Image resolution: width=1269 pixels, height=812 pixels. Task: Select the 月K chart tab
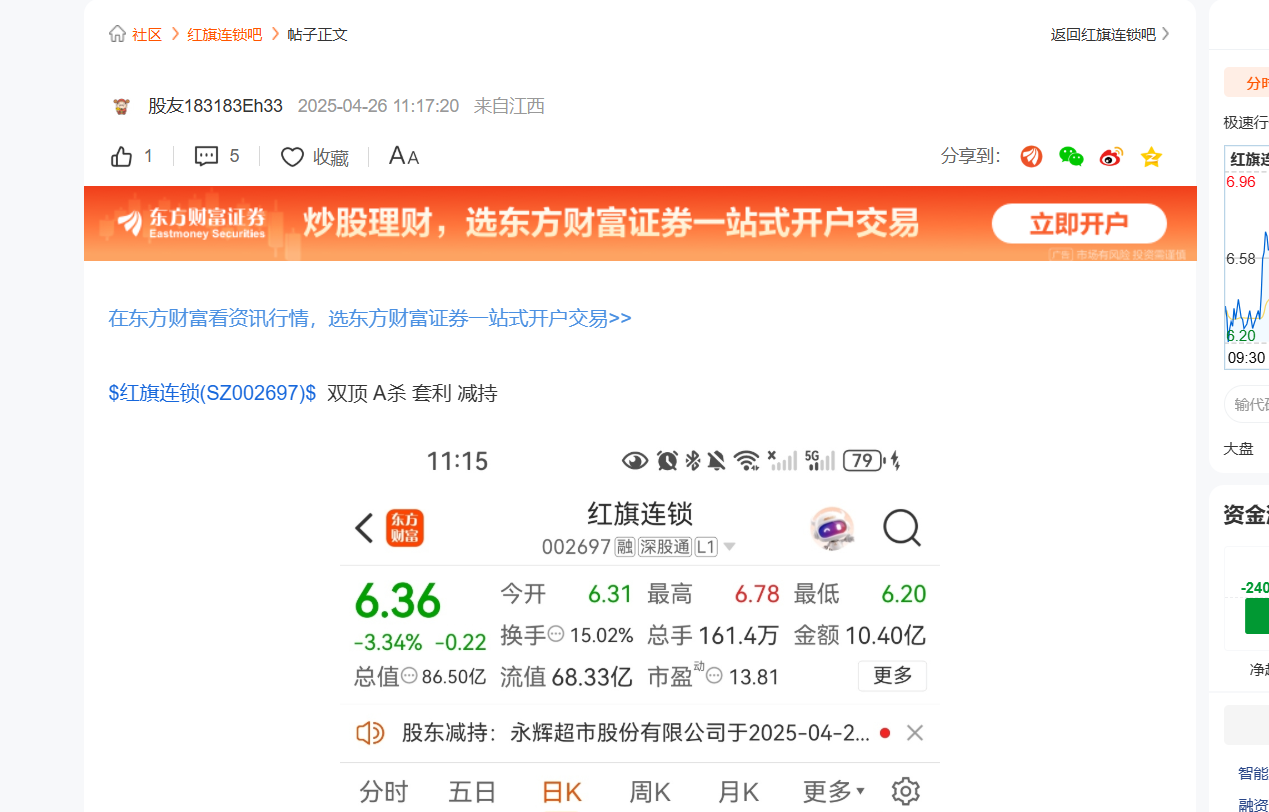[x=738, y=792]
